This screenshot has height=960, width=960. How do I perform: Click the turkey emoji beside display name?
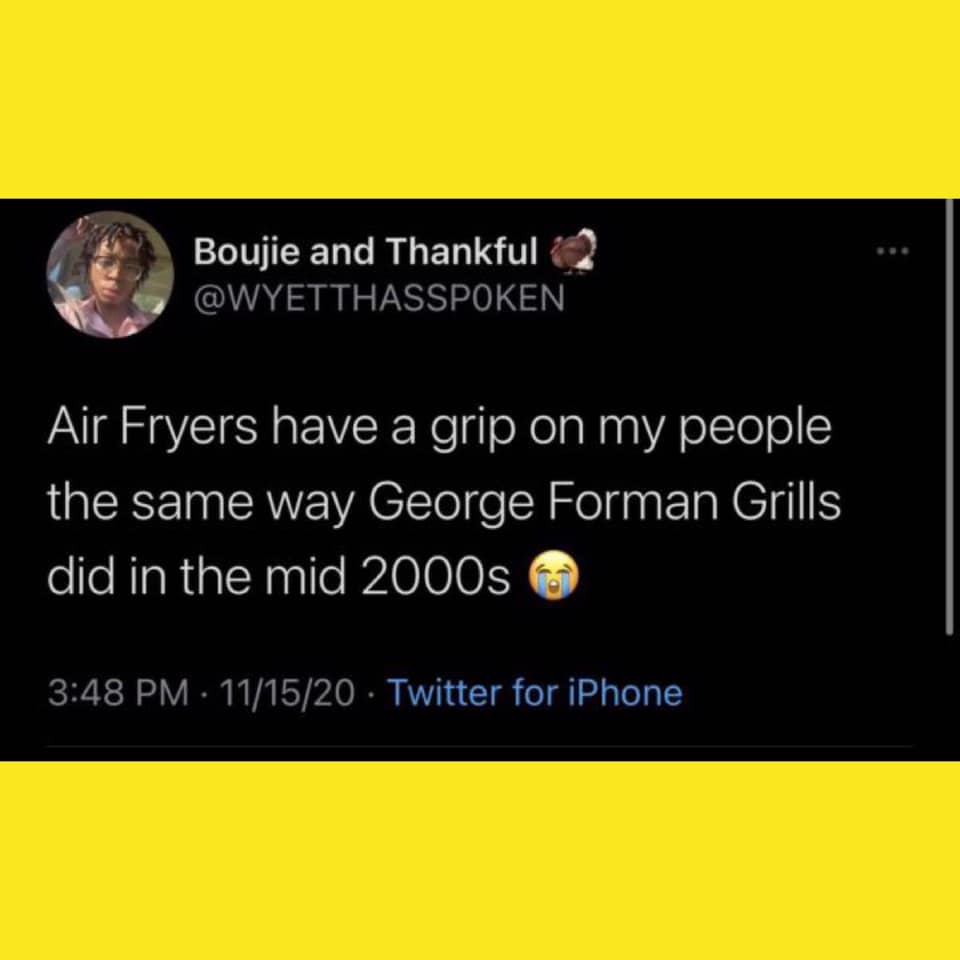(x=574, y=250)
